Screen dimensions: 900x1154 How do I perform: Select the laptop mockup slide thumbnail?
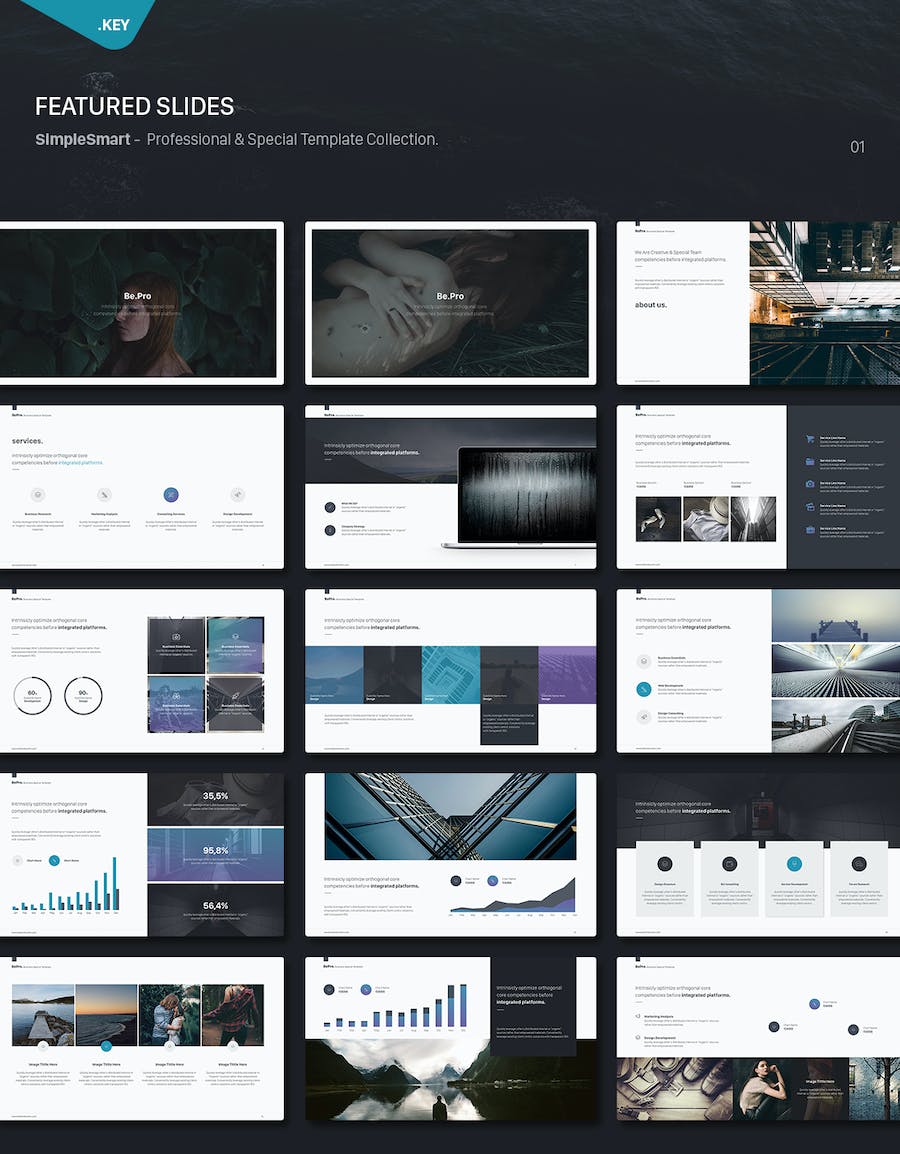pyautogui.click(x=450, y=487)
